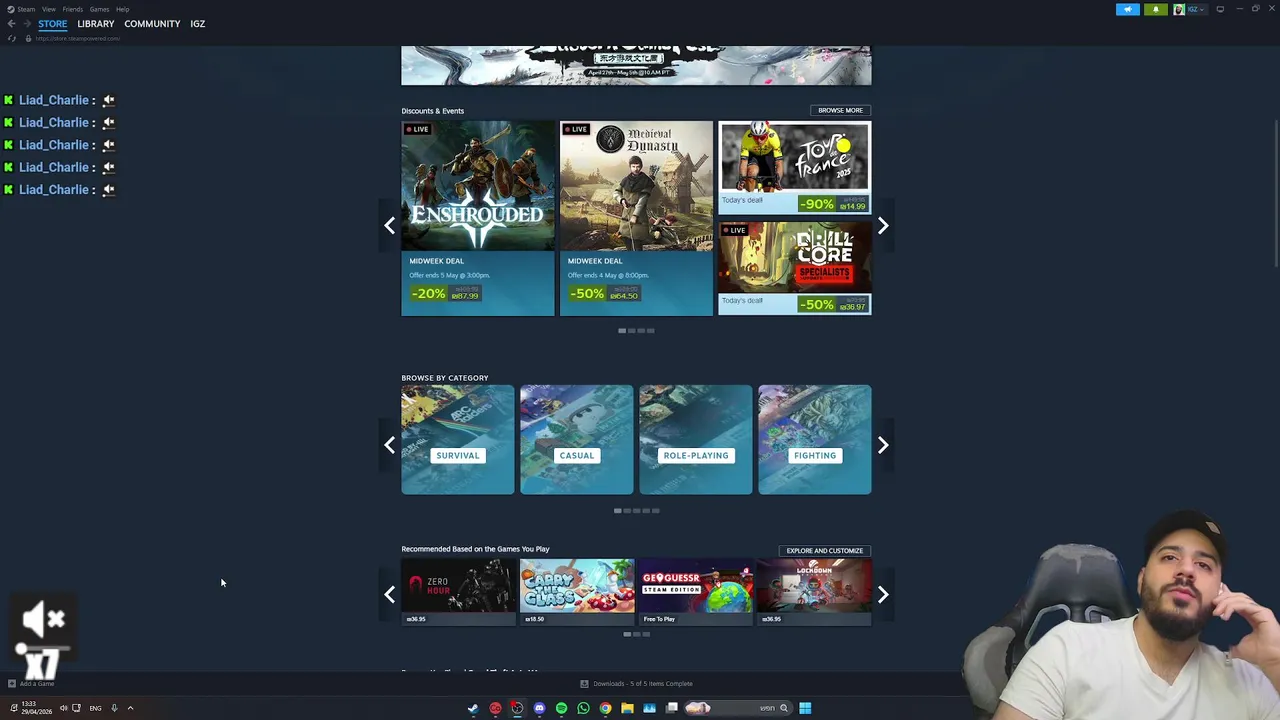1280x720 pixels.
Task: Open Steam from the taskbar
Action: click(x=473, y=708)
